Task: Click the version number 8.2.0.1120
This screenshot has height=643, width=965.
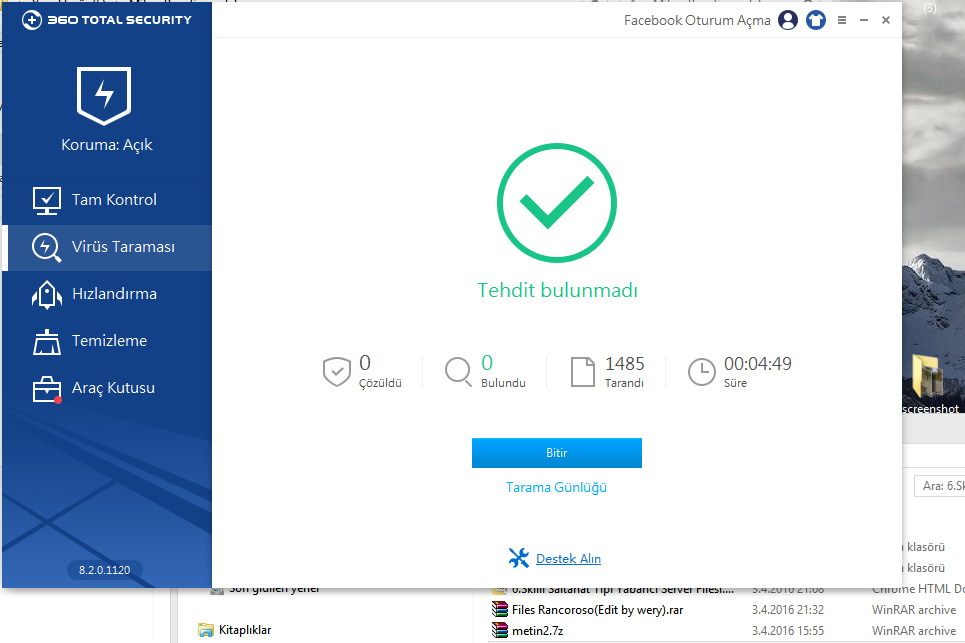Action: click(x=105, y=570)
